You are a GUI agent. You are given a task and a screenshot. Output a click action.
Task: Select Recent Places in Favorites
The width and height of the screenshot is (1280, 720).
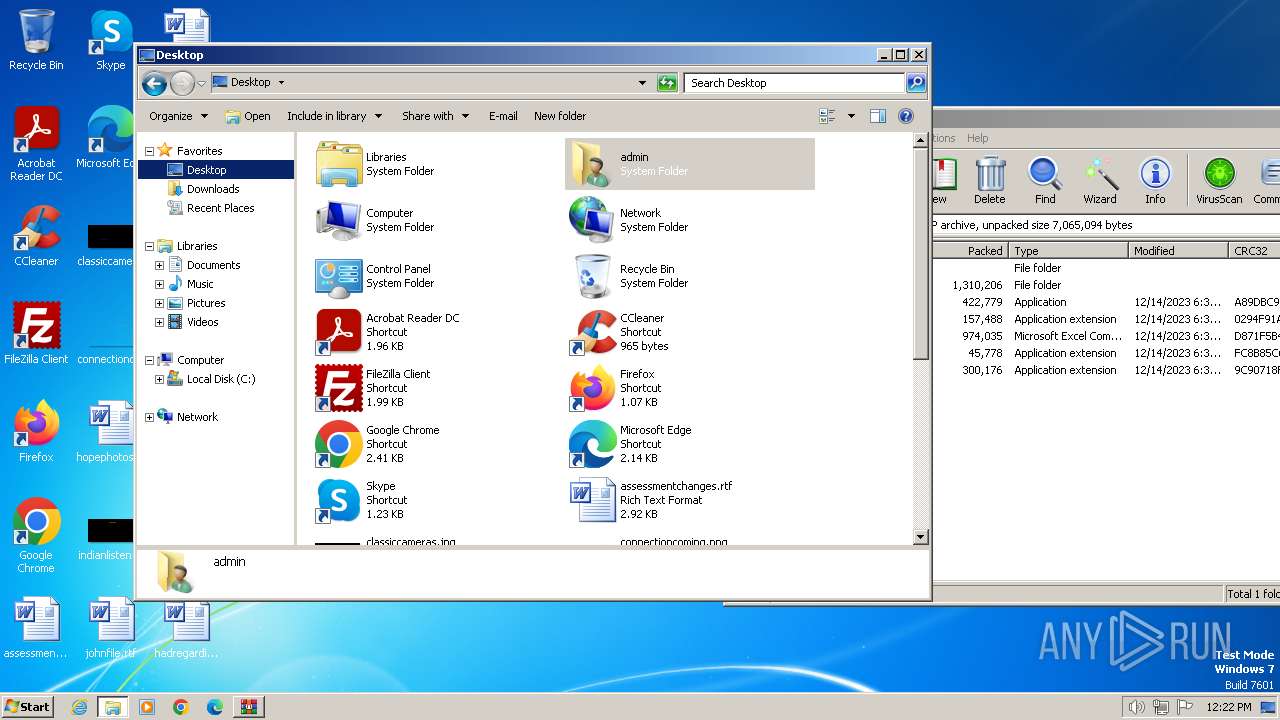point(220,208)
